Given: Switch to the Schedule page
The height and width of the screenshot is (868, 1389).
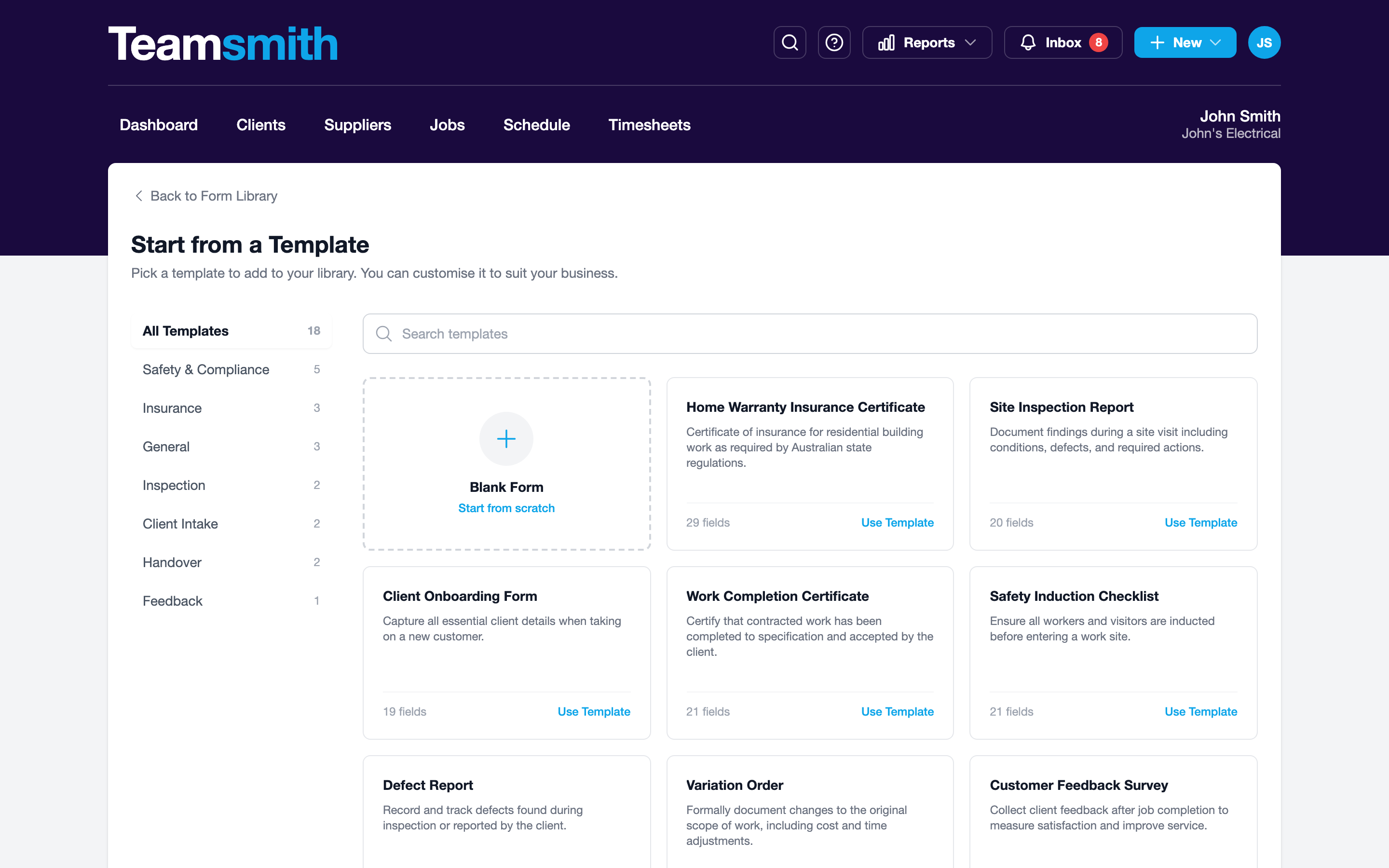Looking at the screenshot, I should point(537,124).
